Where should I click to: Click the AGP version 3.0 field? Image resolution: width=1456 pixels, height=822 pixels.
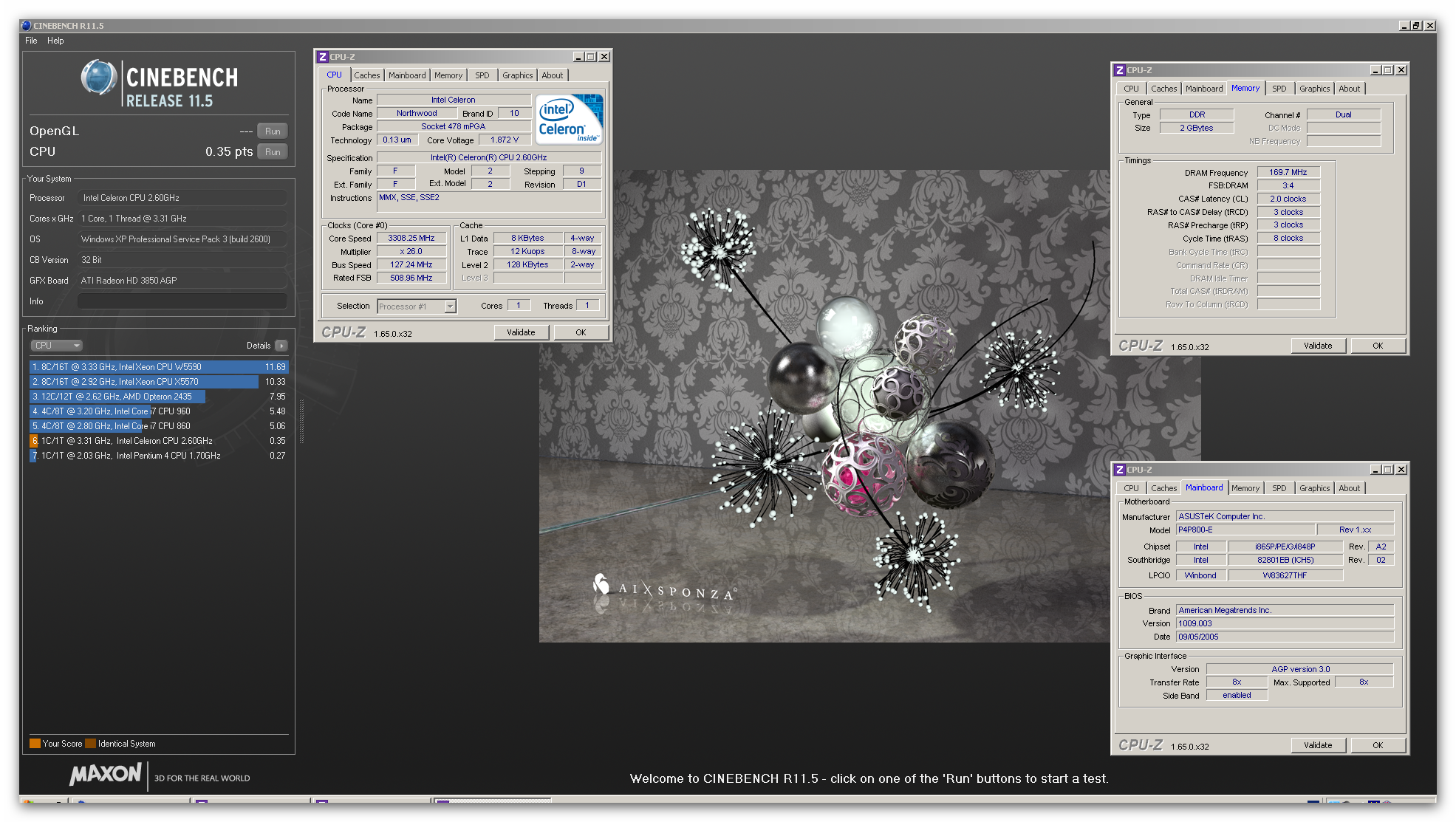pyautogui.click(x=1300, y=669)
